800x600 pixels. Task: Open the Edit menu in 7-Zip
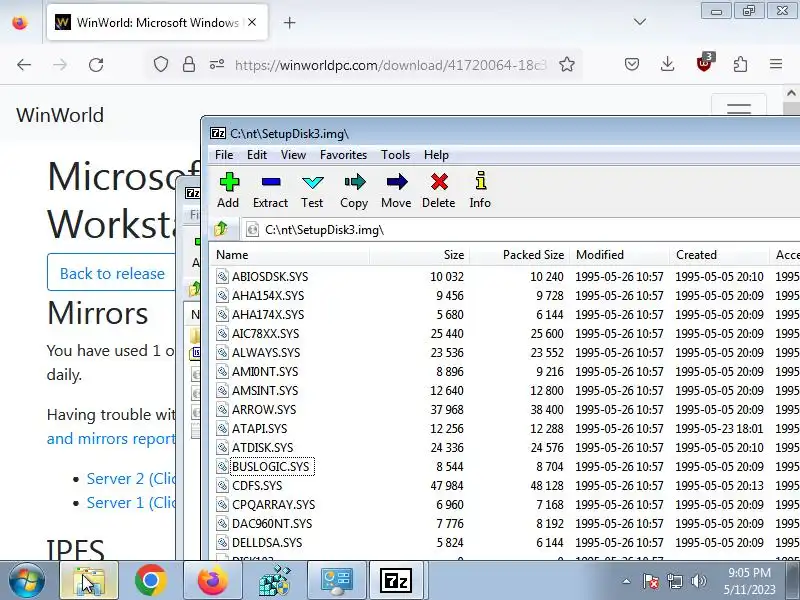pyautogui.click(x=257, y=155)
